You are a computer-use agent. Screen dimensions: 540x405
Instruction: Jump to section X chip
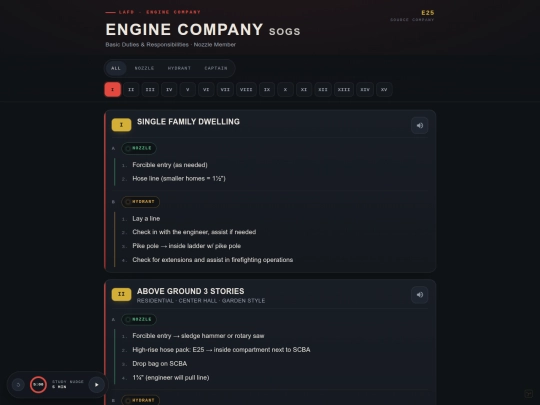click(285, 90)
